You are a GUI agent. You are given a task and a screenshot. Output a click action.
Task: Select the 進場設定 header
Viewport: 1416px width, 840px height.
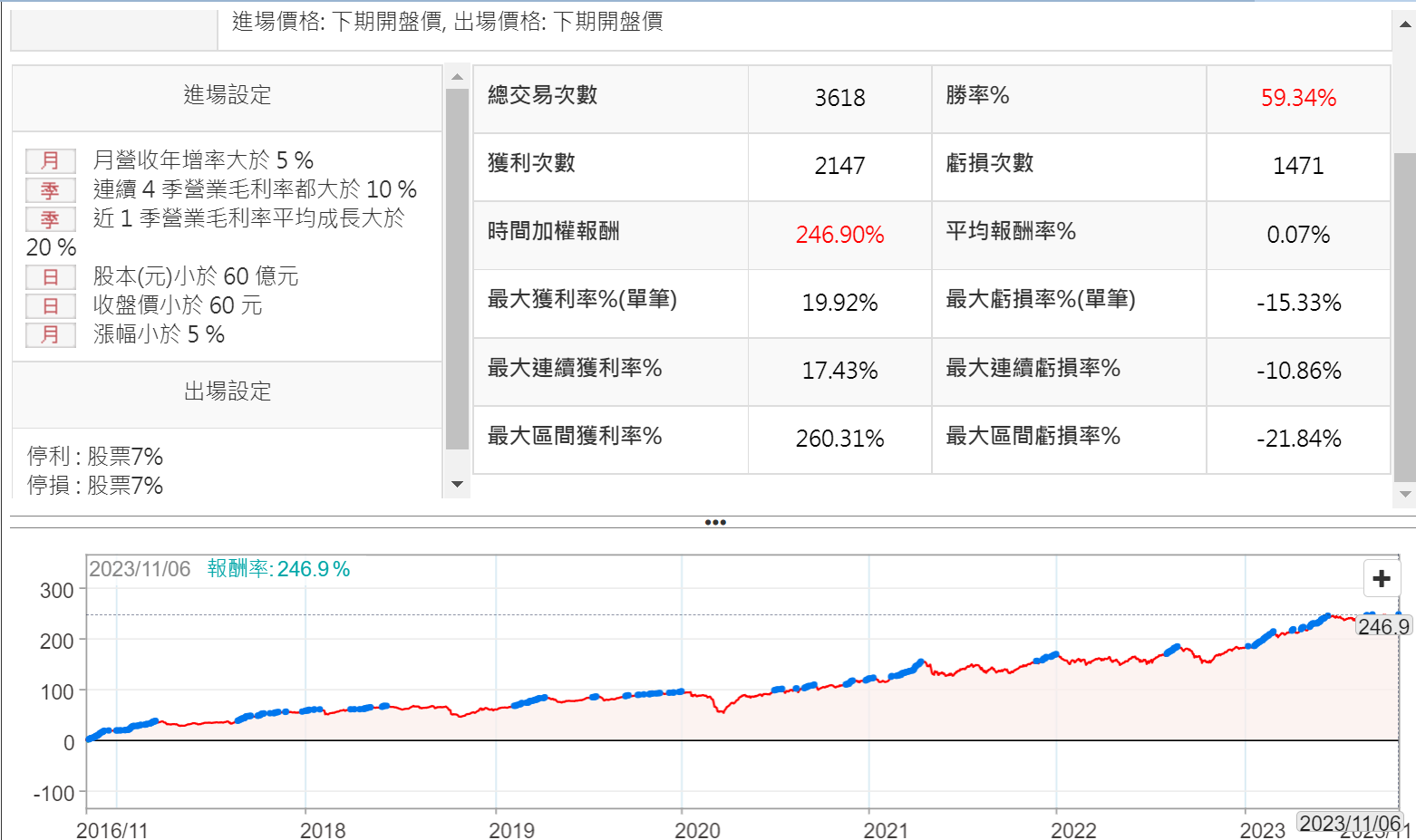(x=227, y=95)
